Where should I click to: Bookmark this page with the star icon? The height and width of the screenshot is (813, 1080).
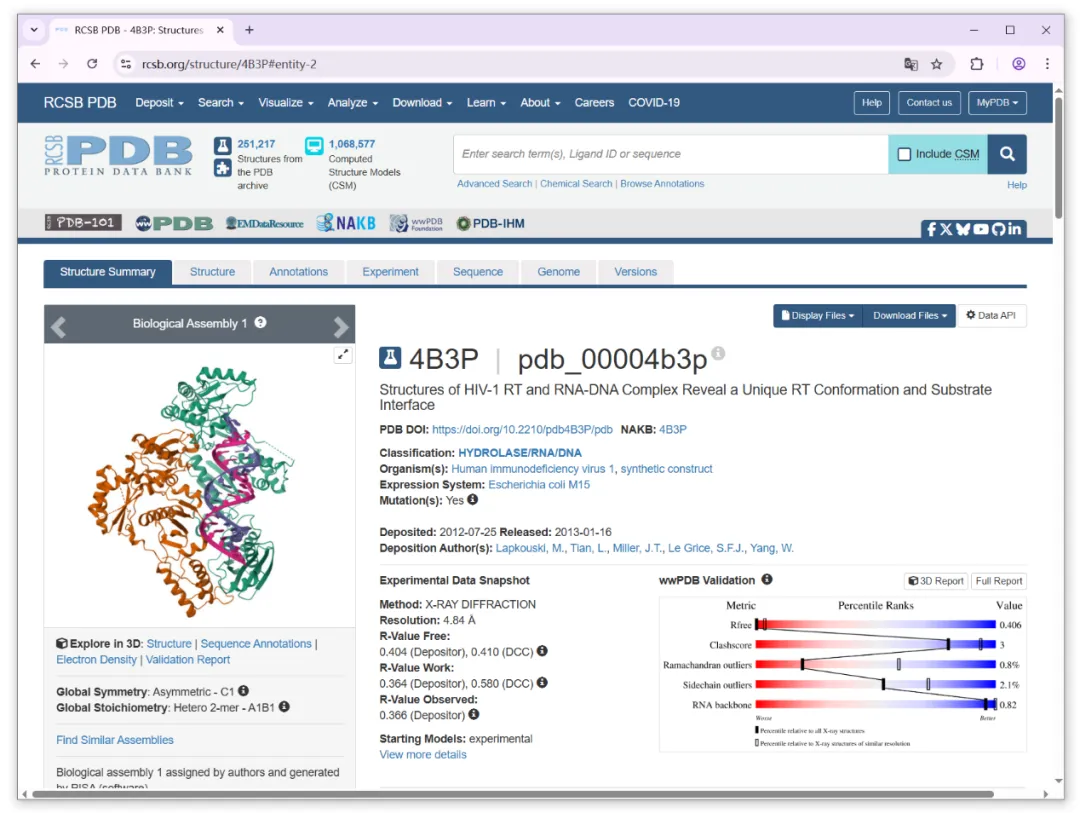(936, 64)
